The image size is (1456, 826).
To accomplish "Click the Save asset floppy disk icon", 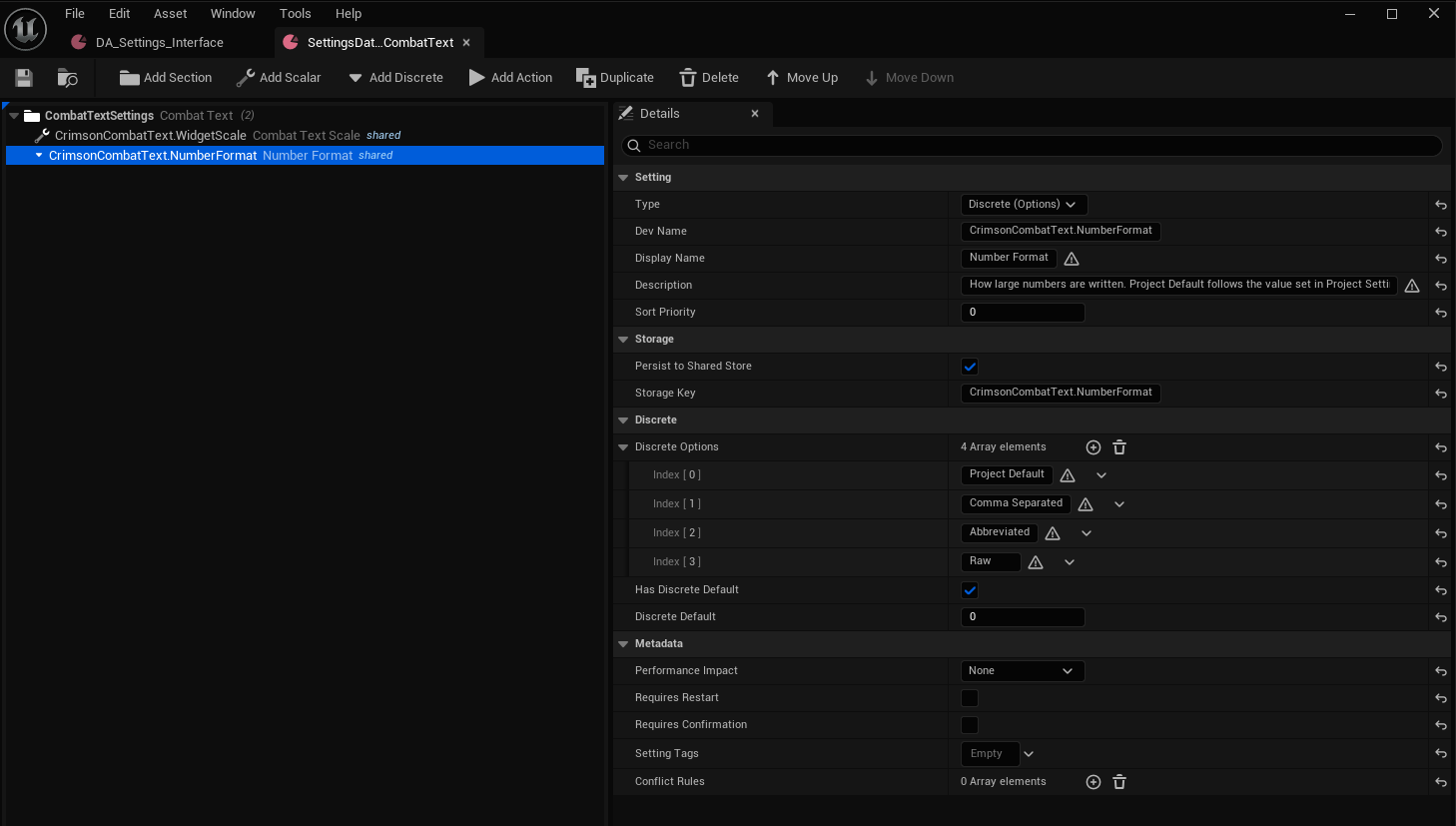I will pos(24,78).
